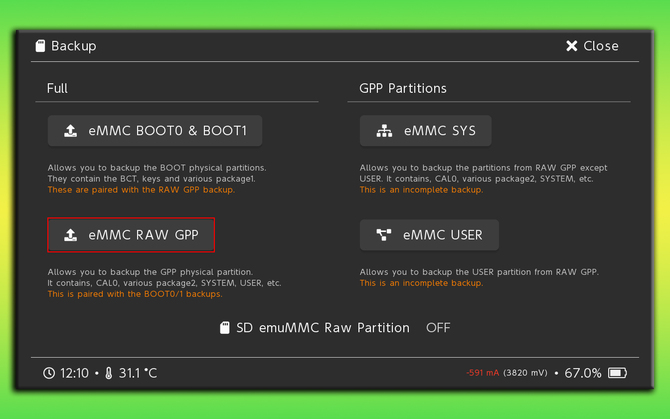
Task: Select the eMMC SYS partitions backup
Action: [x=425, y=131]
